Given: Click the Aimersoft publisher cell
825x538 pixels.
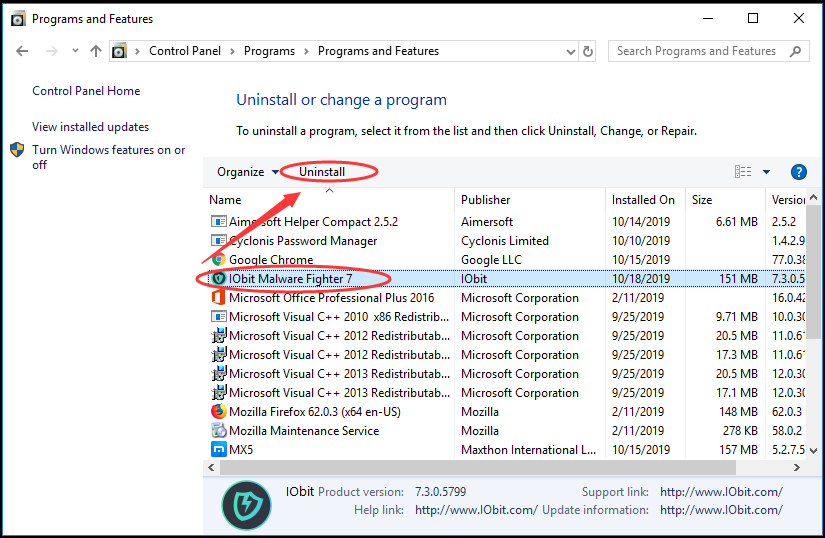Looking at the screenshot, I should 487,221.
